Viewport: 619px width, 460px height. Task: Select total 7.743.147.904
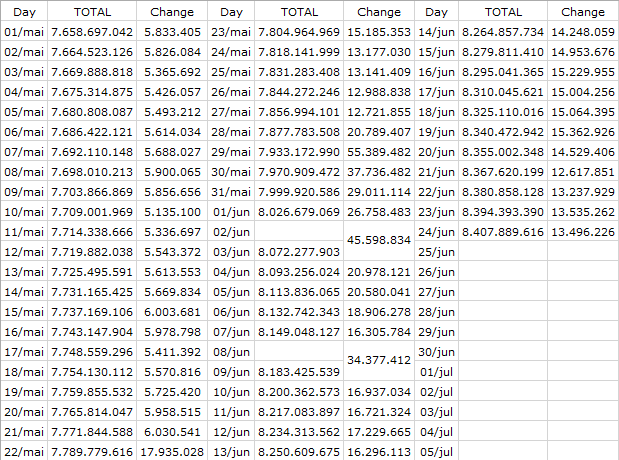[92, 332]
